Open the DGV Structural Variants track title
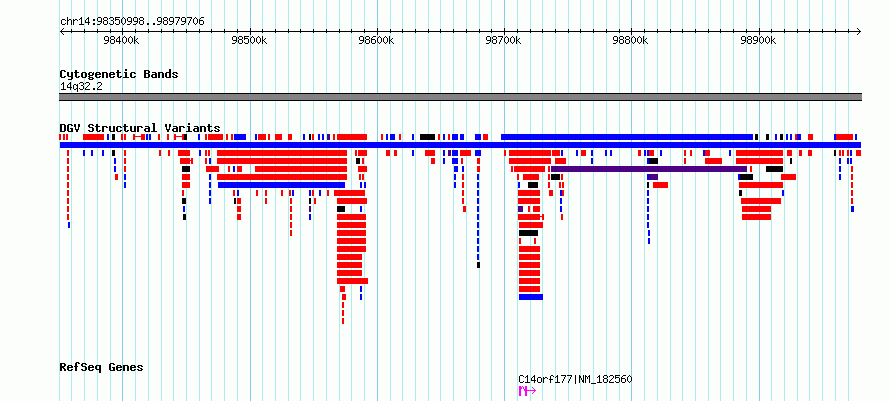Screen dimensions: 890x401 [140, 128]
